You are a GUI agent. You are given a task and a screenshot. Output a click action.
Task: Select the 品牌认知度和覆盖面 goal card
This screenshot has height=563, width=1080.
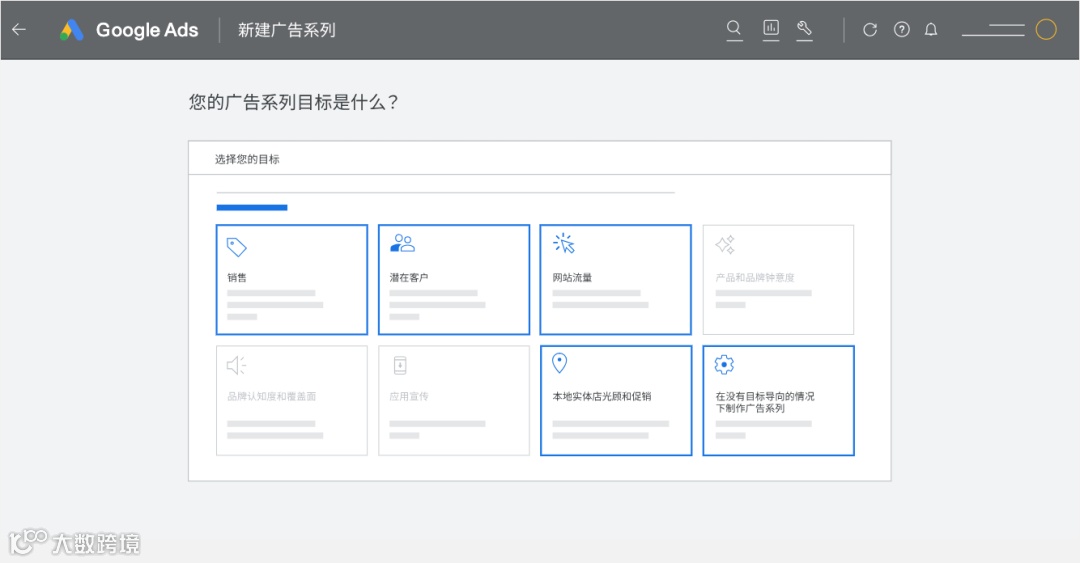pos(292,400)
